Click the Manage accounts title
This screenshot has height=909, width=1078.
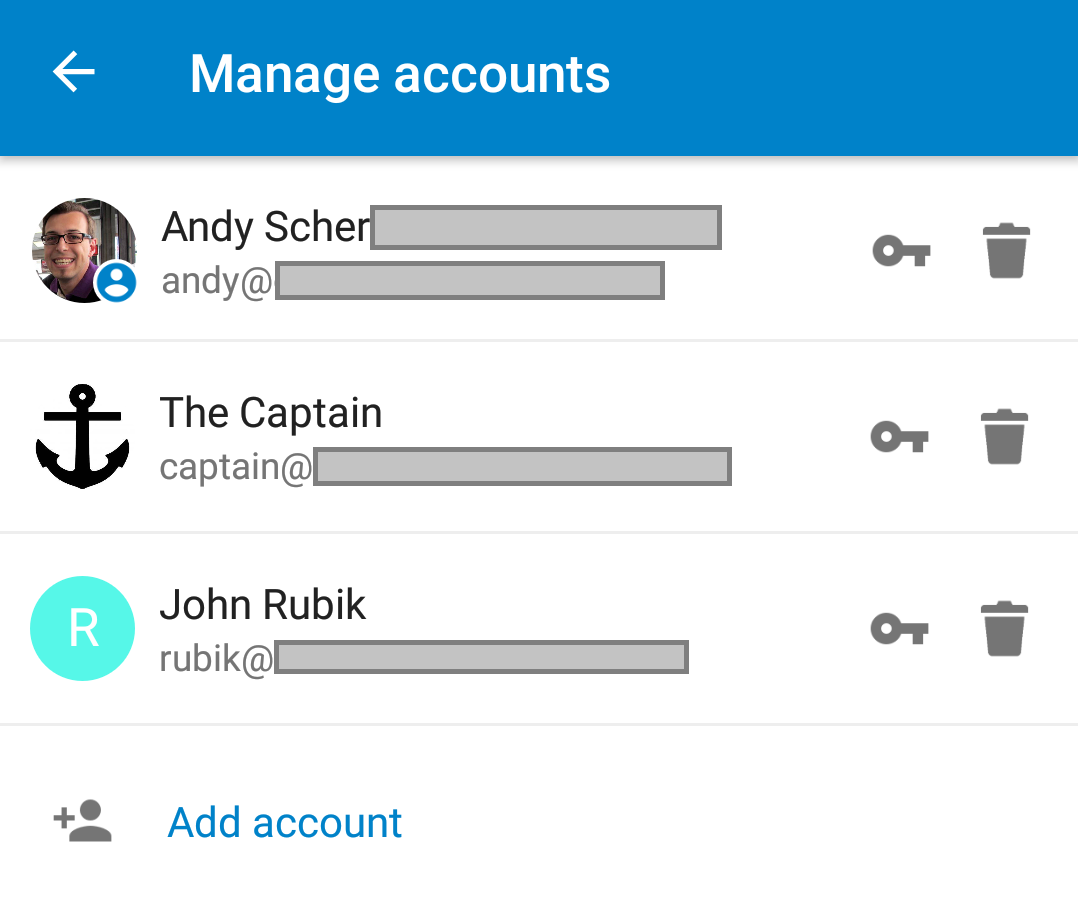tap(399, 73)
